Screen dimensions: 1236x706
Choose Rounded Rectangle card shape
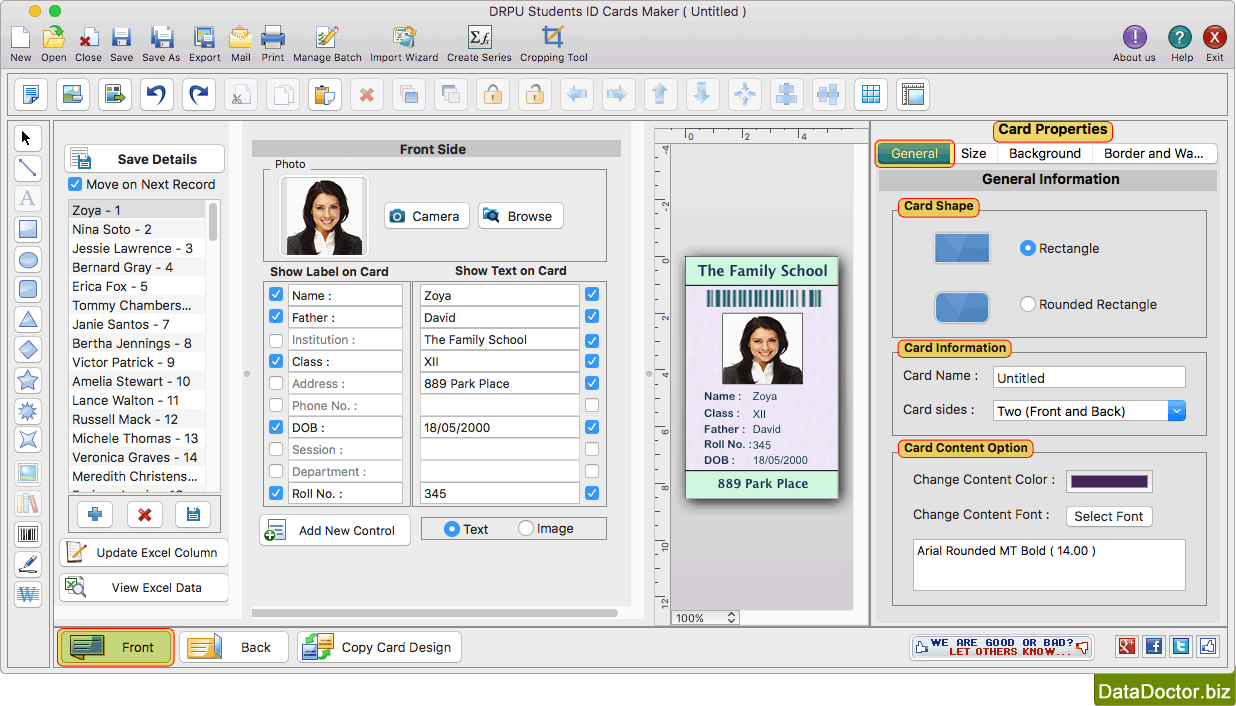tap(1028, 304)
